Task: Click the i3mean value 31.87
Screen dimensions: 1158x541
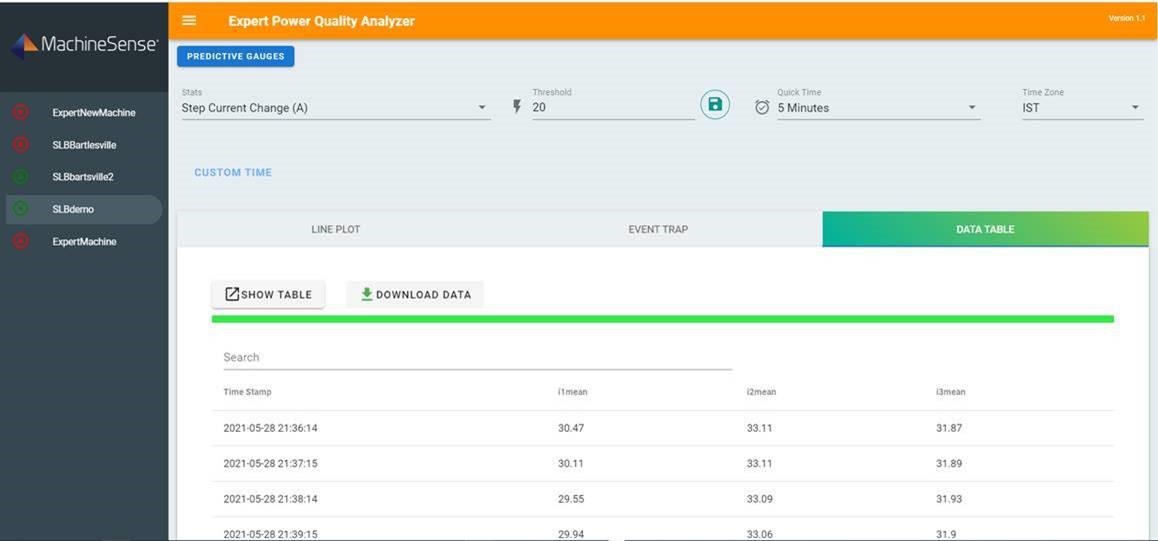Action: click(949, 428)
